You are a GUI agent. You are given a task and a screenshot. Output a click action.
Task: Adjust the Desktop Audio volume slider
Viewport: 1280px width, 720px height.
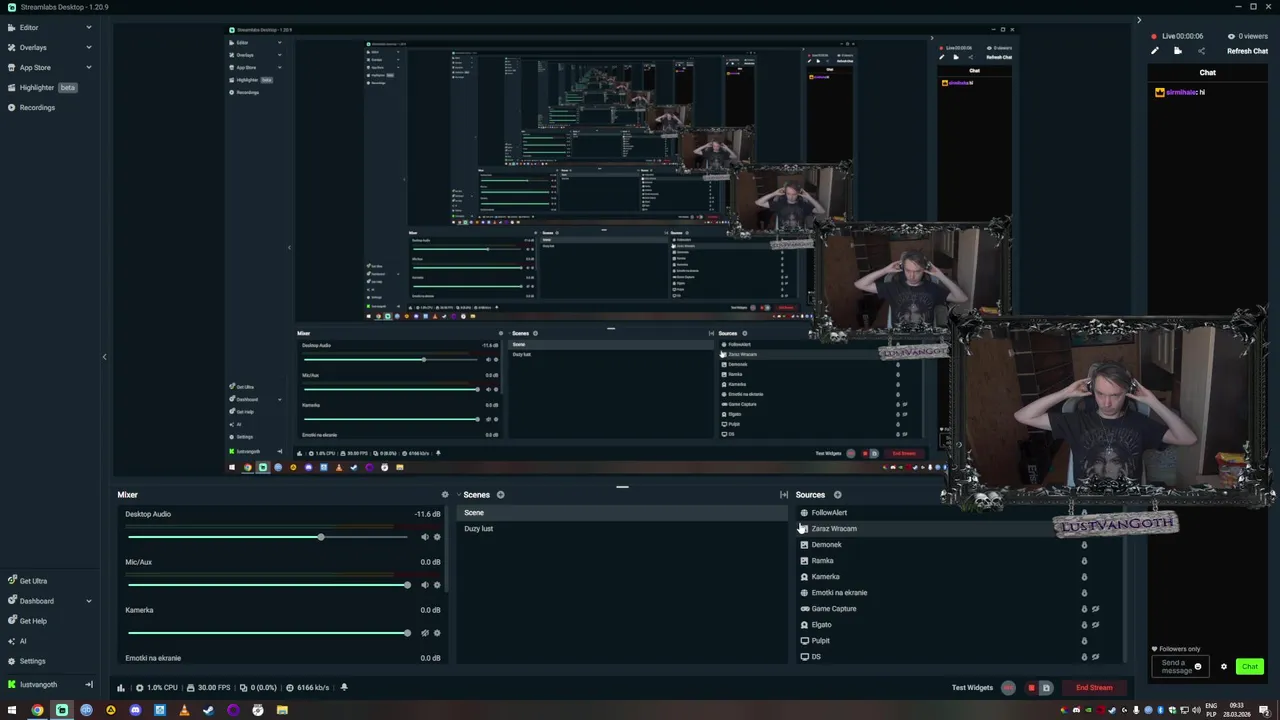click(267, 537)
